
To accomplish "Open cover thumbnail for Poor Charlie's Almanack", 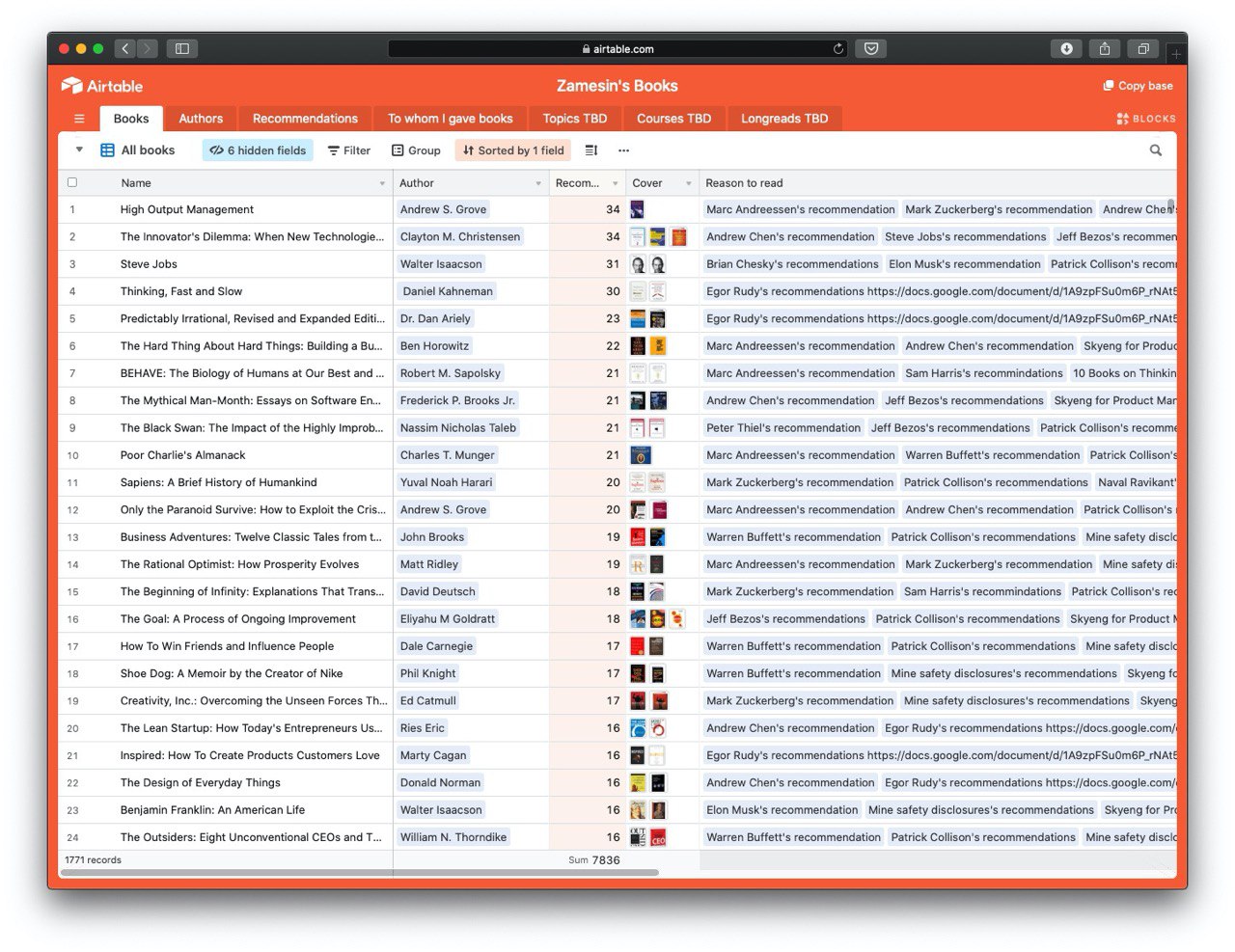I will pyautogui.click(x=641, y=455).
